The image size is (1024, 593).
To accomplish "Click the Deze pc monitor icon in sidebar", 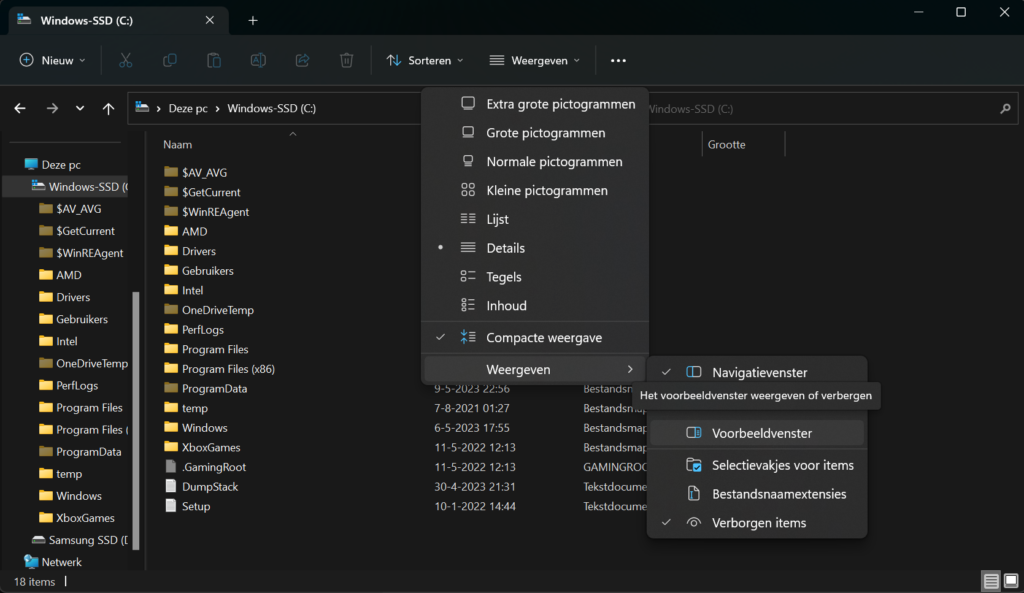I will pos(31,164).
